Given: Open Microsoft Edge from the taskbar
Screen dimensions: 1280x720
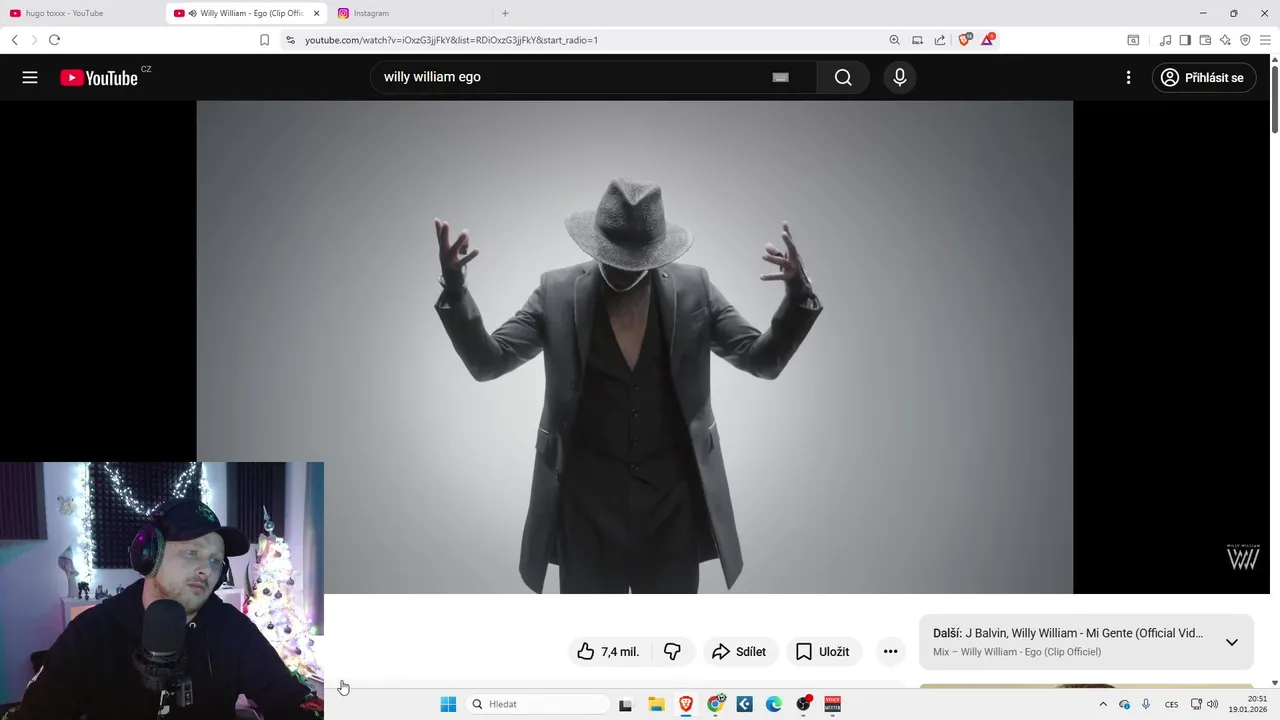Looking at the screenshot, I should click(x=774, y=704).
